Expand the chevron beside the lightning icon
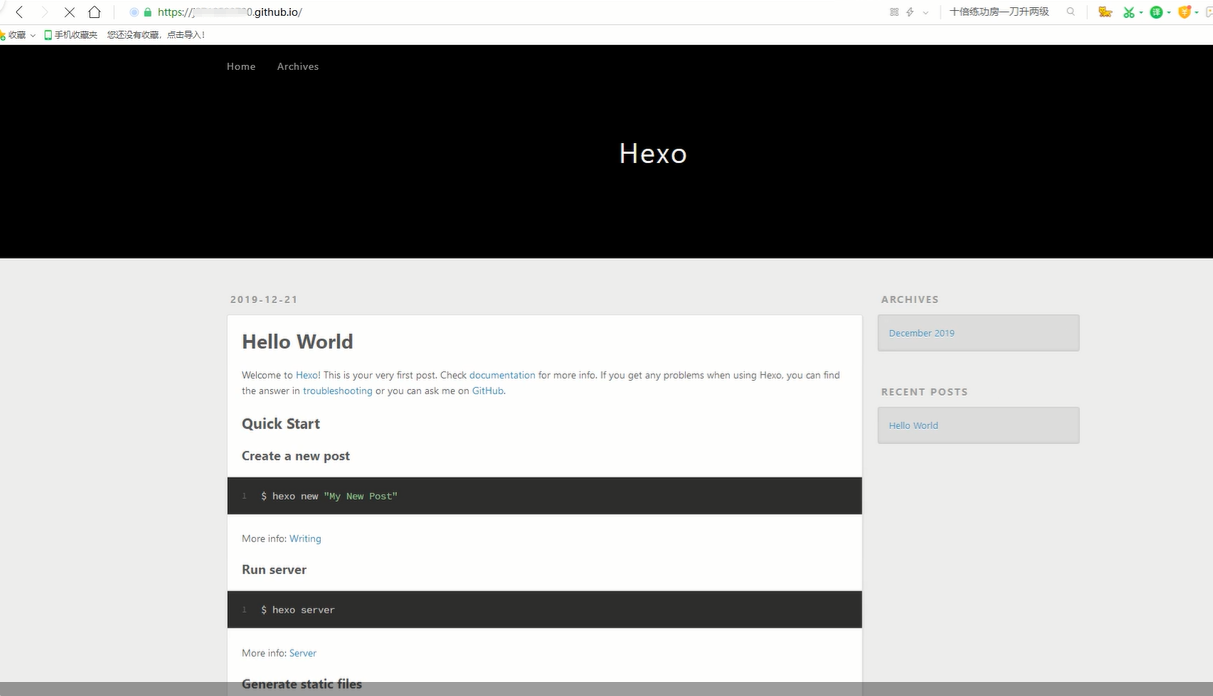The width and height of the screenshot is (1213, 696). [x=925, y=13]
